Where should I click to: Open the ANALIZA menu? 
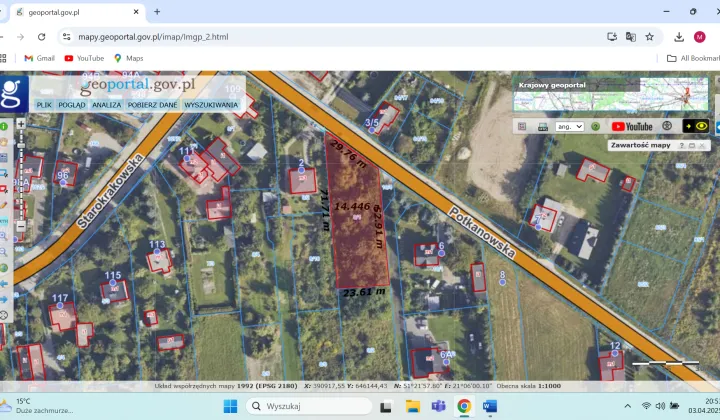pyautogui.click(x=107, y=105)
